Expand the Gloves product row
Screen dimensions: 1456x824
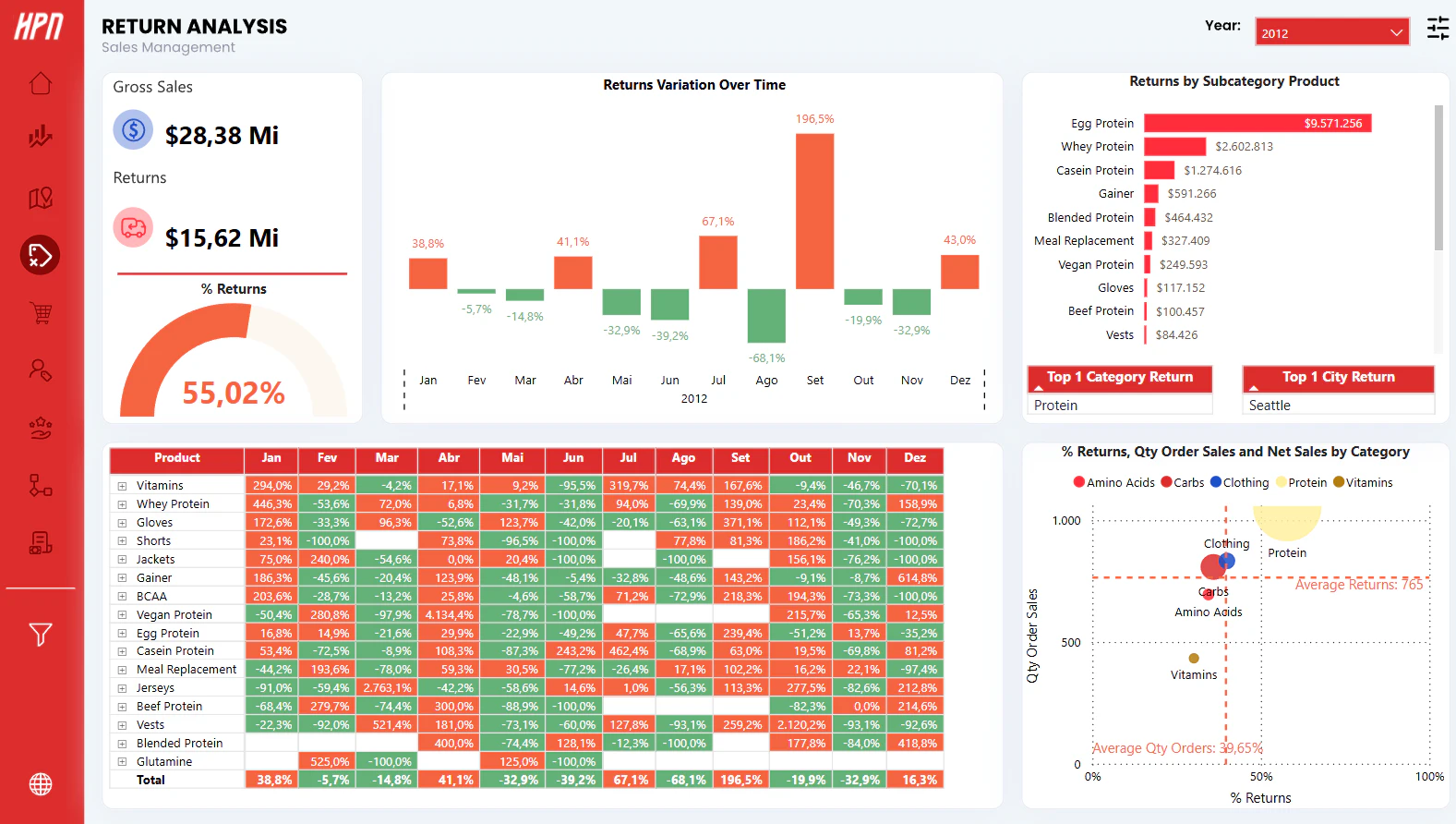click(121, 523)
